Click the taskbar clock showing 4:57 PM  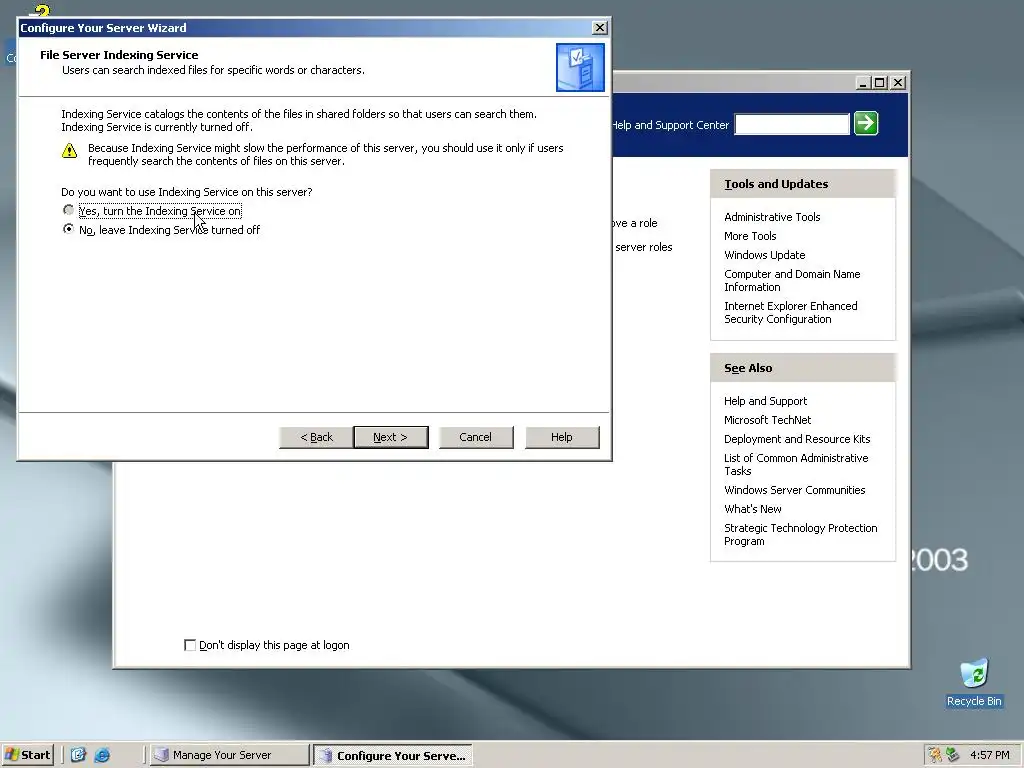(989, 755)
